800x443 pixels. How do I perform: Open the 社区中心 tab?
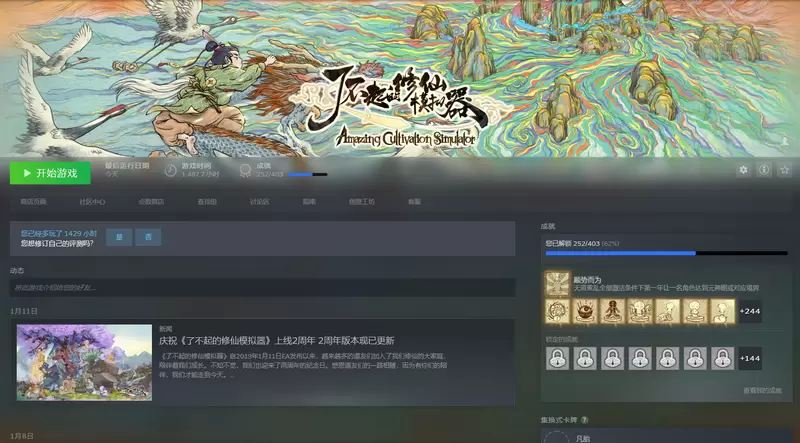pos(92,202)
